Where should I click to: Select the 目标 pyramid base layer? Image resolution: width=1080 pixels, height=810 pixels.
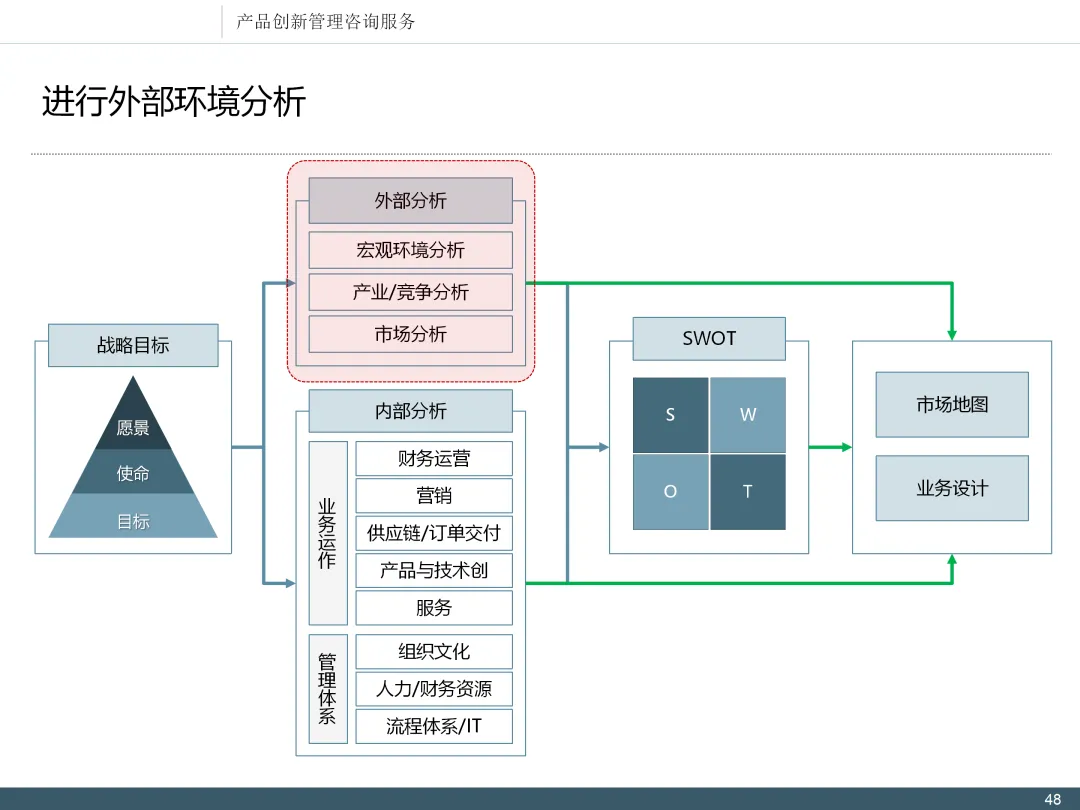133,517
